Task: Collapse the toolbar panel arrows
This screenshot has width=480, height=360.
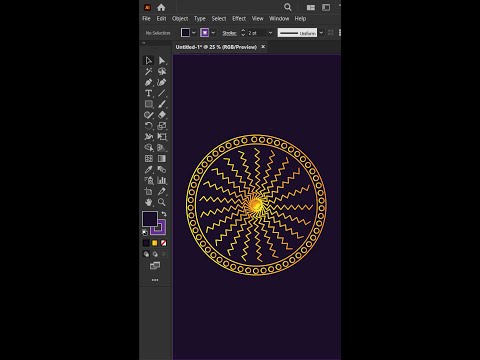Action: (x=144, y=43)
